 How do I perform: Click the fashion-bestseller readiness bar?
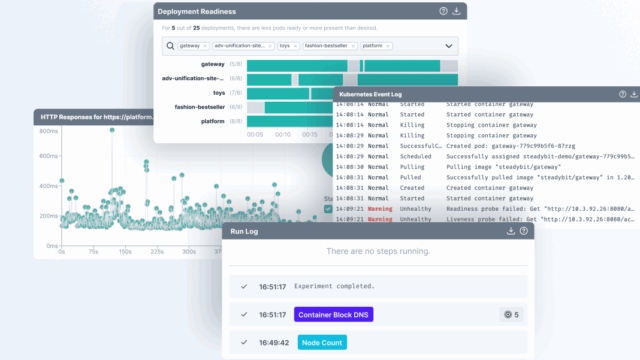pyautogui.click(x=290, y=108)
